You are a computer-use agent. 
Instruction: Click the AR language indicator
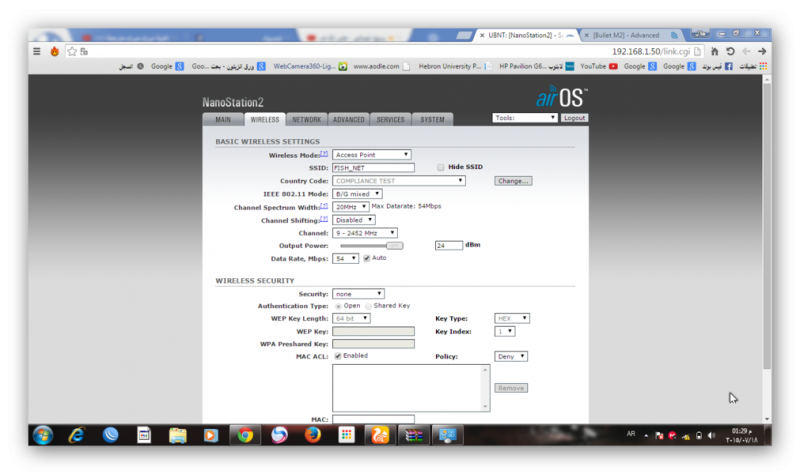631,434
